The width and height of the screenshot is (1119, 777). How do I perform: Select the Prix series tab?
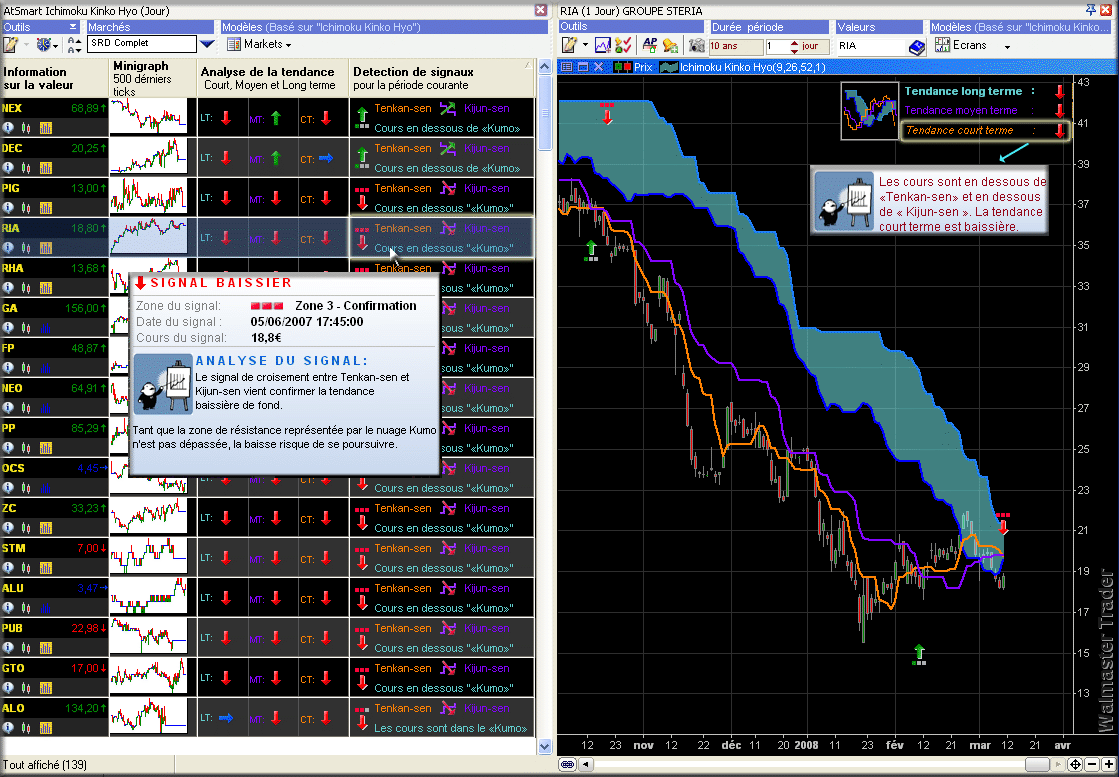tap(632, 68)
